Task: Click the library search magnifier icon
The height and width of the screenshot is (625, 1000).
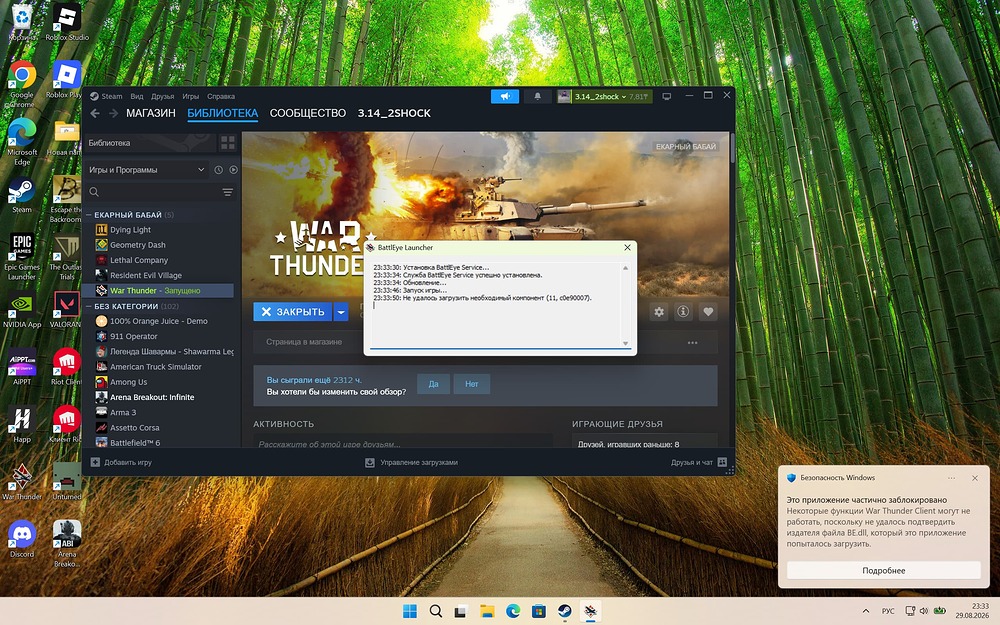Action: (94, 192)
